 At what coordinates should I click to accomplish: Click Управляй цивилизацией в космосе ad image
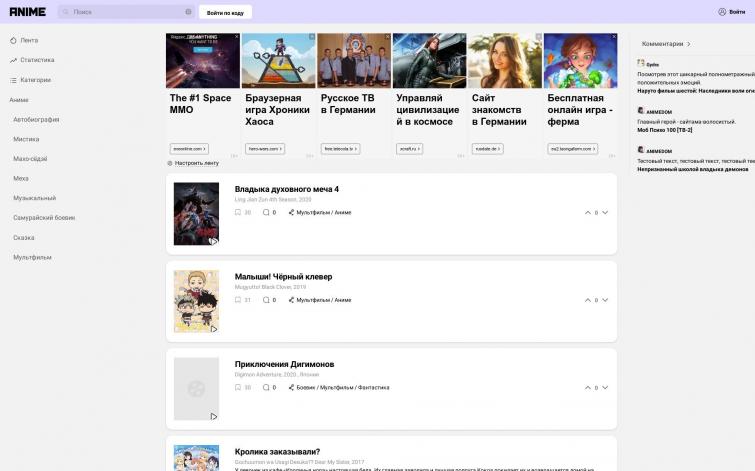[430, 61]
